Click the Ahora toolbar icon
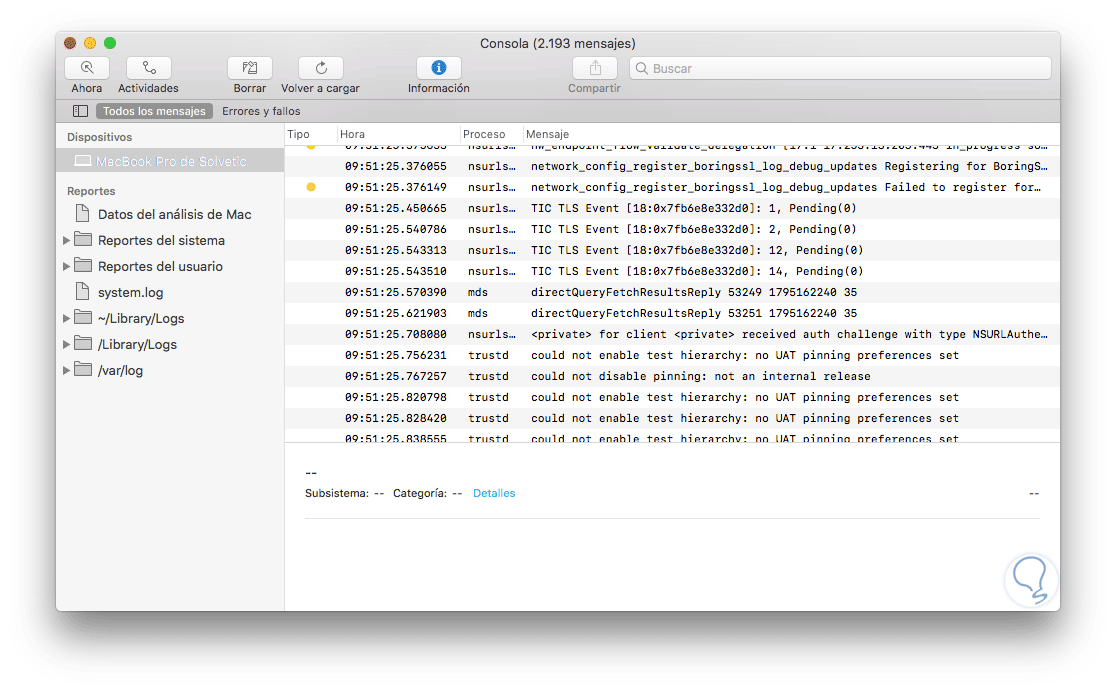The image size is (1116, 691). click(87, 68)
